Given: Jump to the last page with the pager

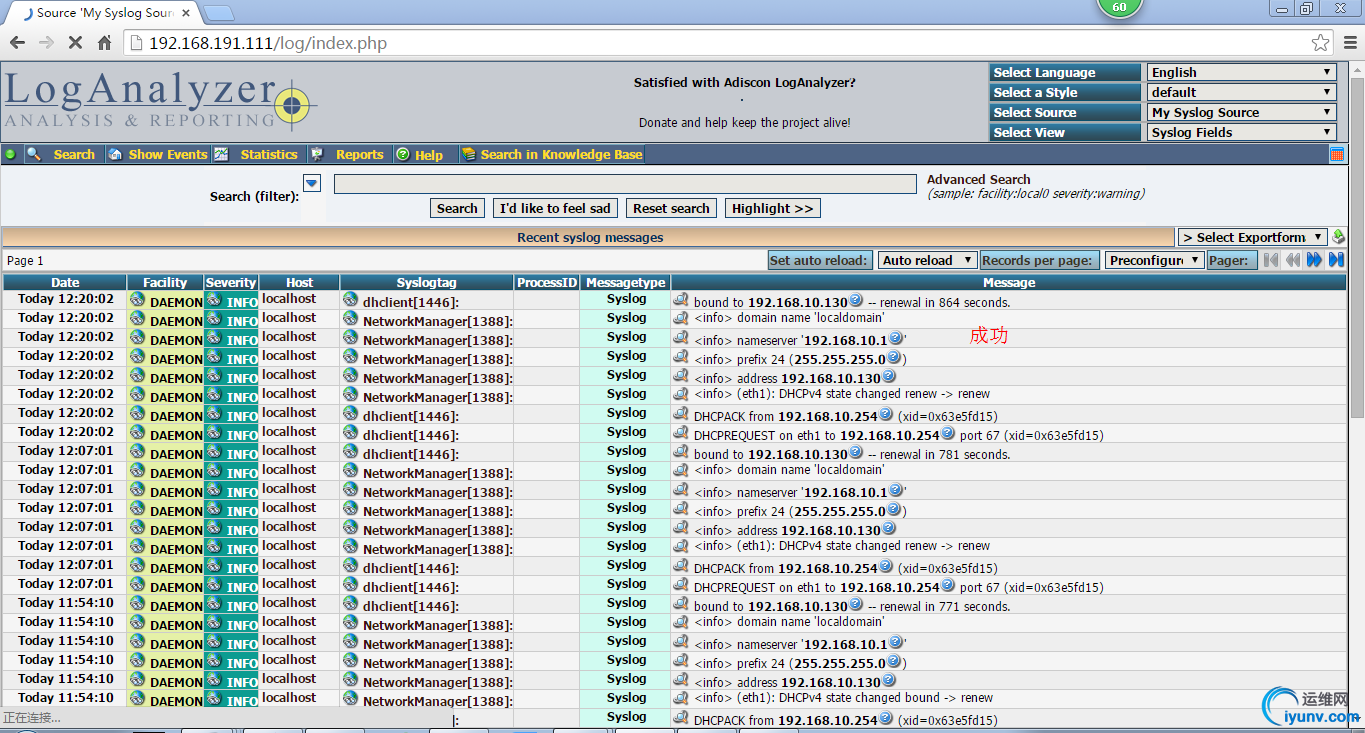Looking at the screenshot, I should pyautogui.click(x=1336, y=260).
